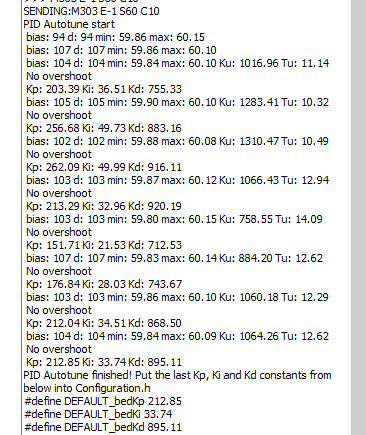Select the Kp: 262.09 Kd: 916.11 line
Image resolution: width=366 pixels, height=435 pixels.
(x=104, y=167)
